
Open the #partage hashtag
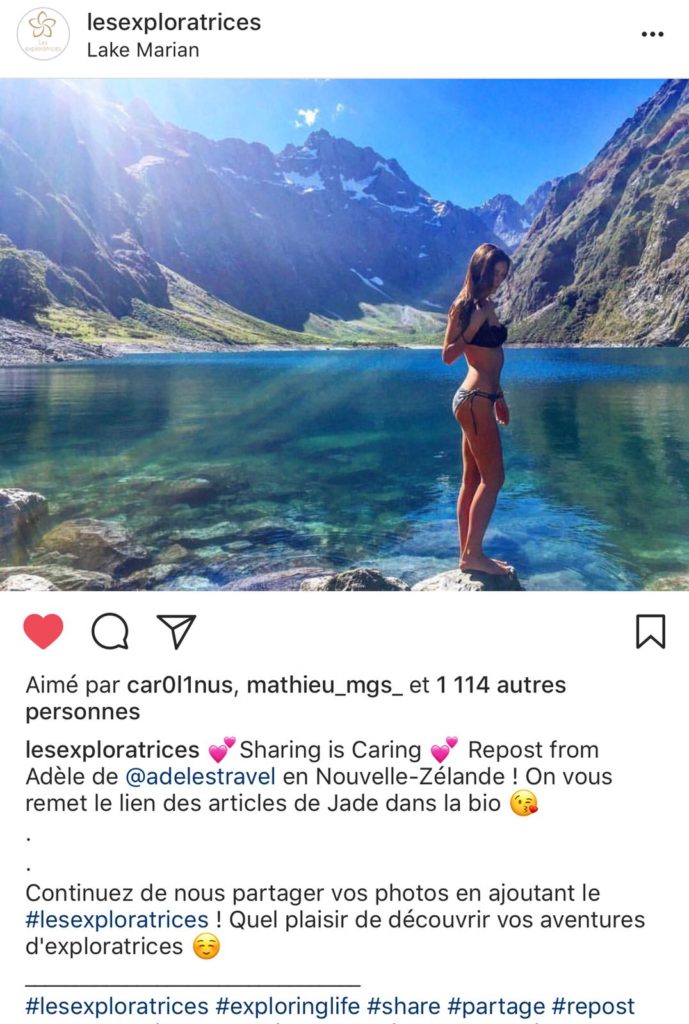pos(496,1006)
